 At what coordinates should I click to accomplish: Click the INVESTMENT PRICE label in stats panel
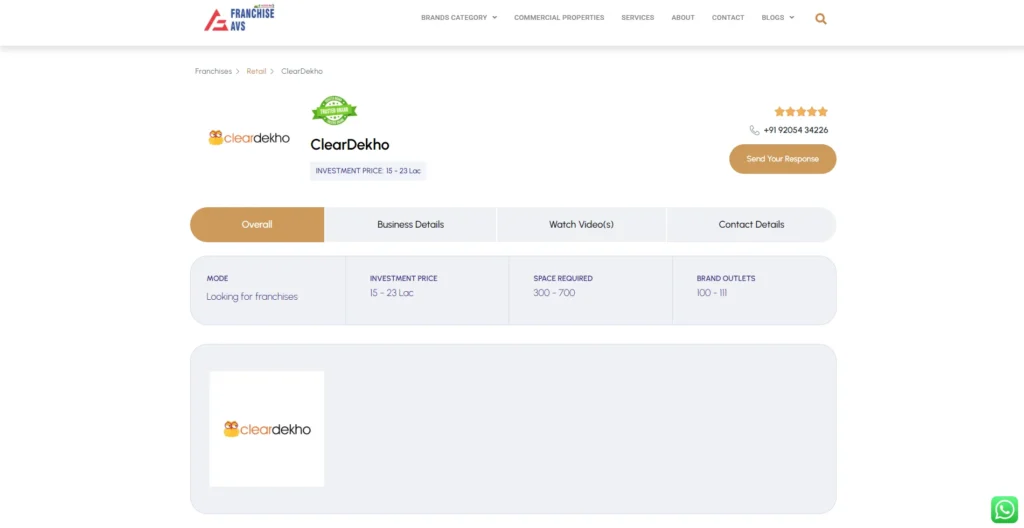404,278
